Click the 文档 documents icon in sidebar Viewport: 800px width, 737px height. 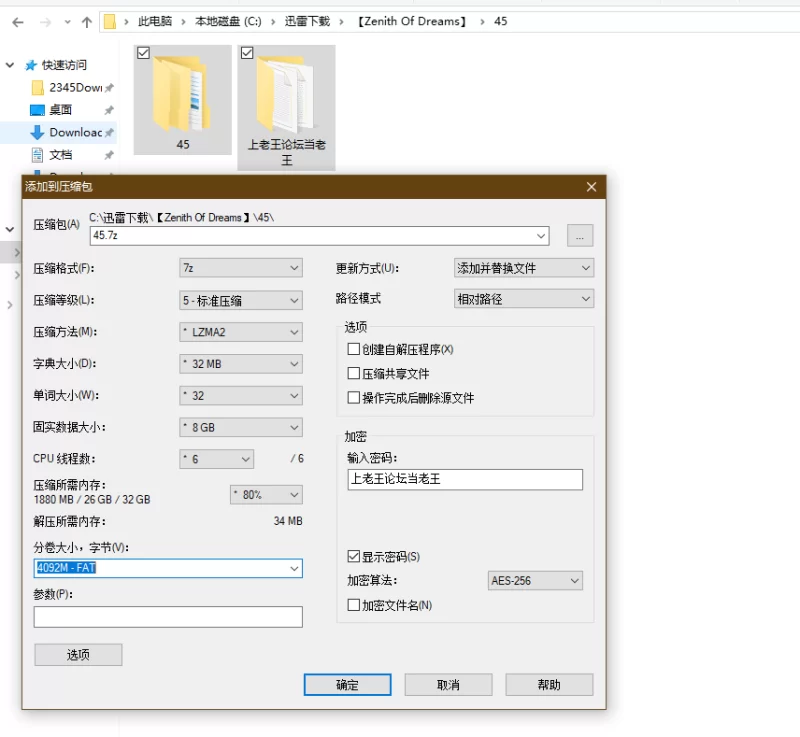point(37,154)
